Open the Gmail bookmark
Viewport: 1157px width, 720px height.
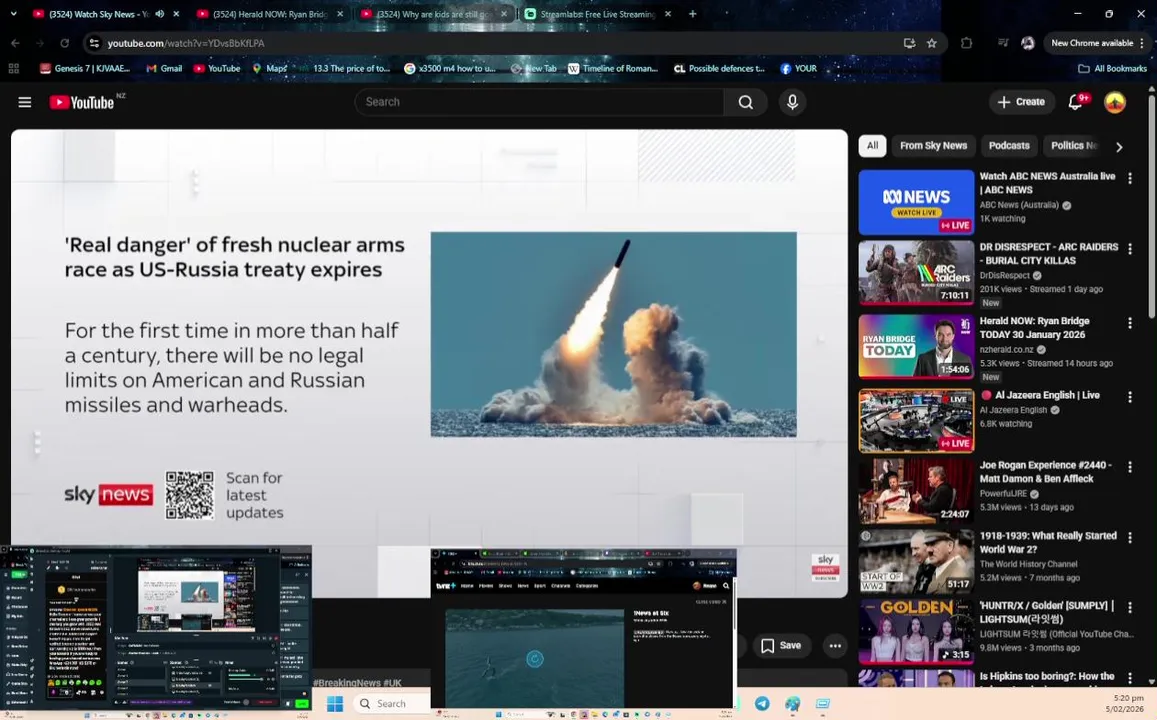164,68
